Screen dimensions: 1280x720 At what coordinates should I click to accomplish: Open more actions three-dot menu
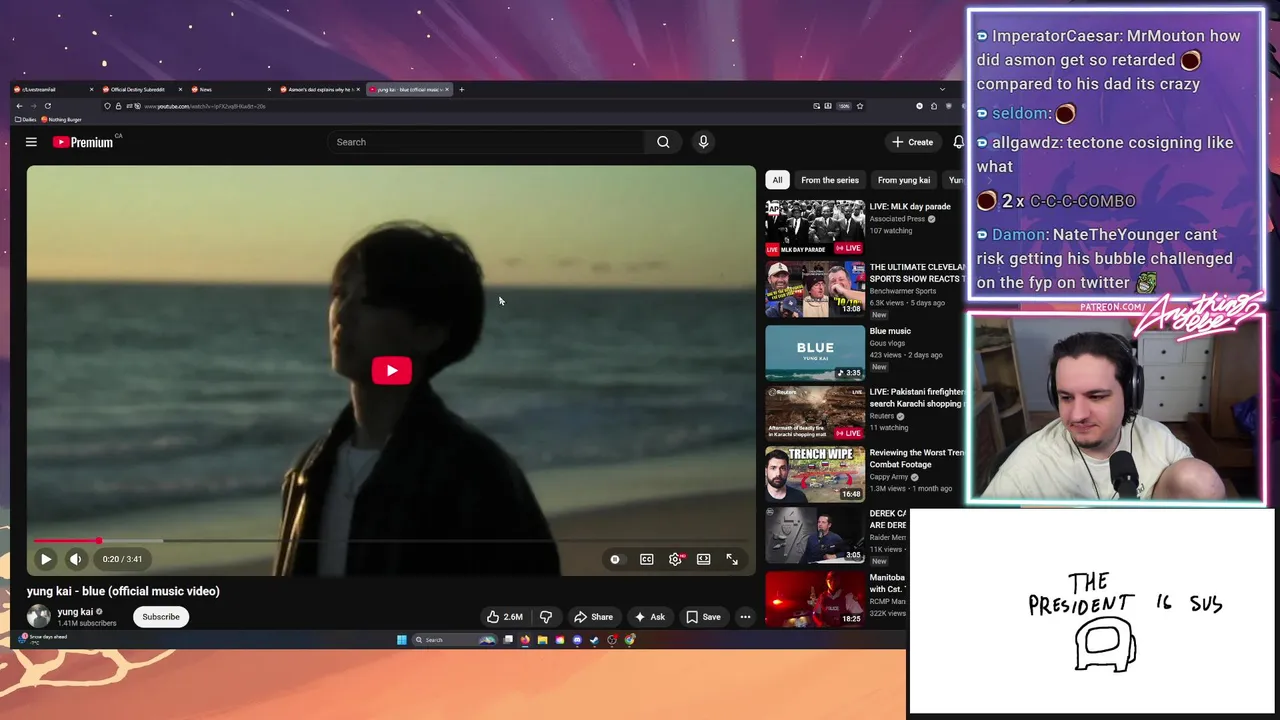click(745, 617)
